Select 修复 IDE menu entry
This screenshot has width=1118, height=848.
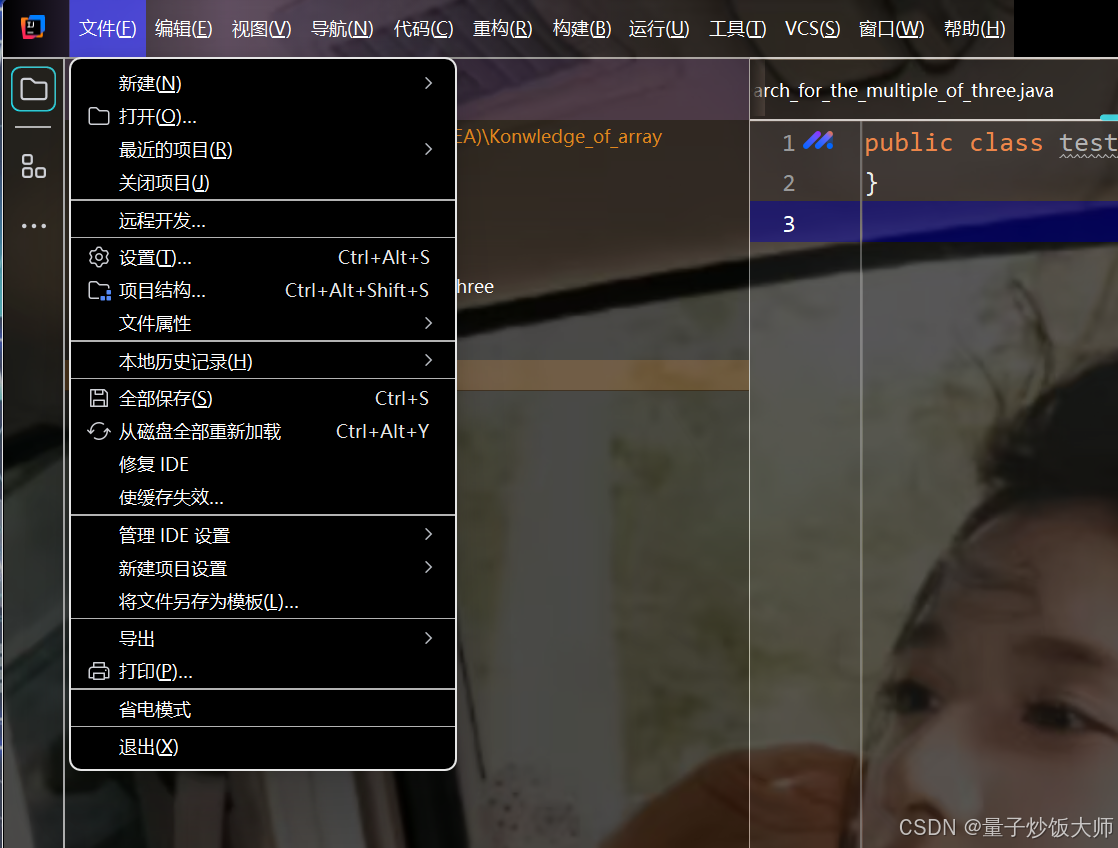[x=263, y=464]
